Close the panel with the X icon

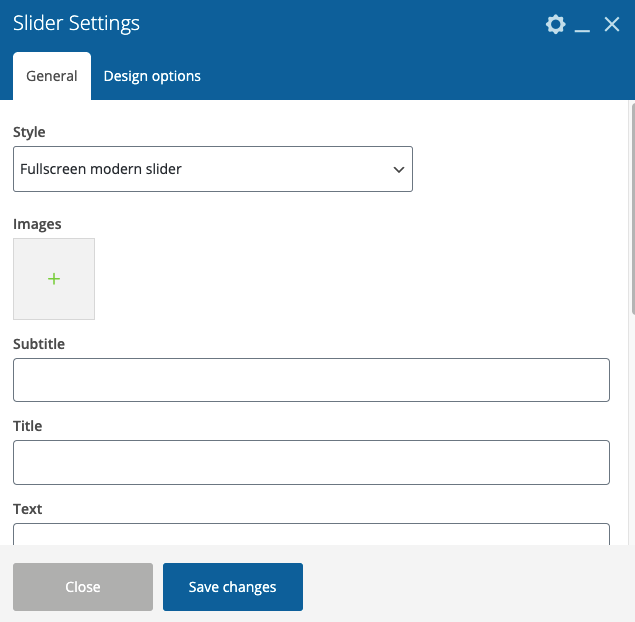pyautogui.click(x=612, y=24)
